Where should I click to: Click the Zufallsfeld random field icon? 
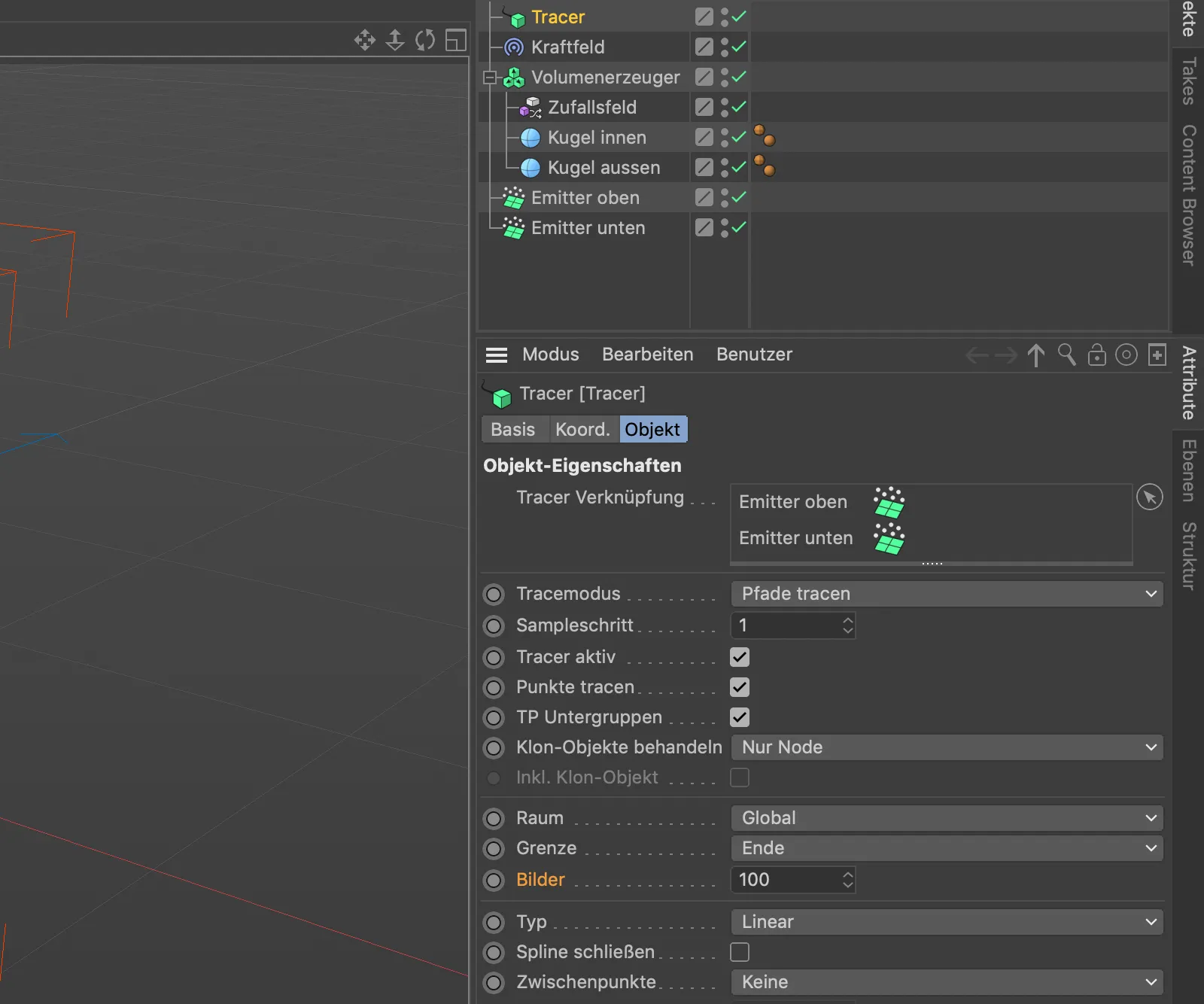click(531, 108)
